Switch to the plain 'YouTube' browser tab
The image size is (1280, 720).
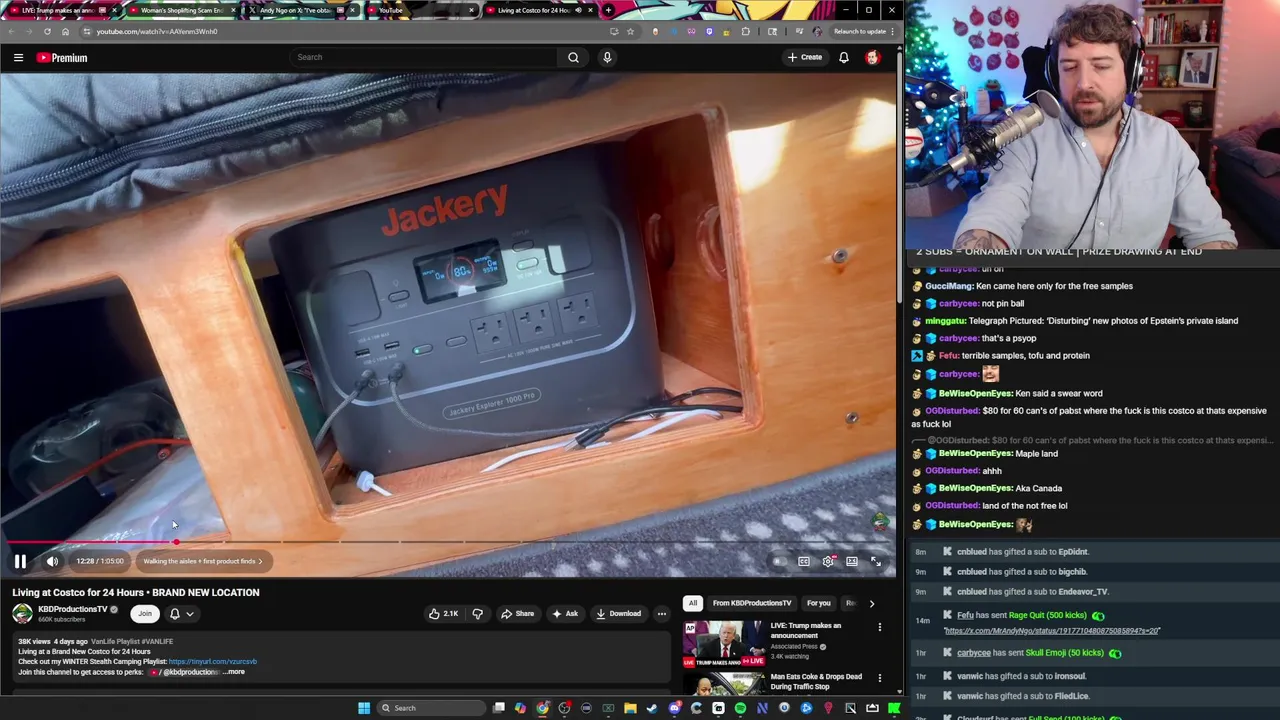420,10
